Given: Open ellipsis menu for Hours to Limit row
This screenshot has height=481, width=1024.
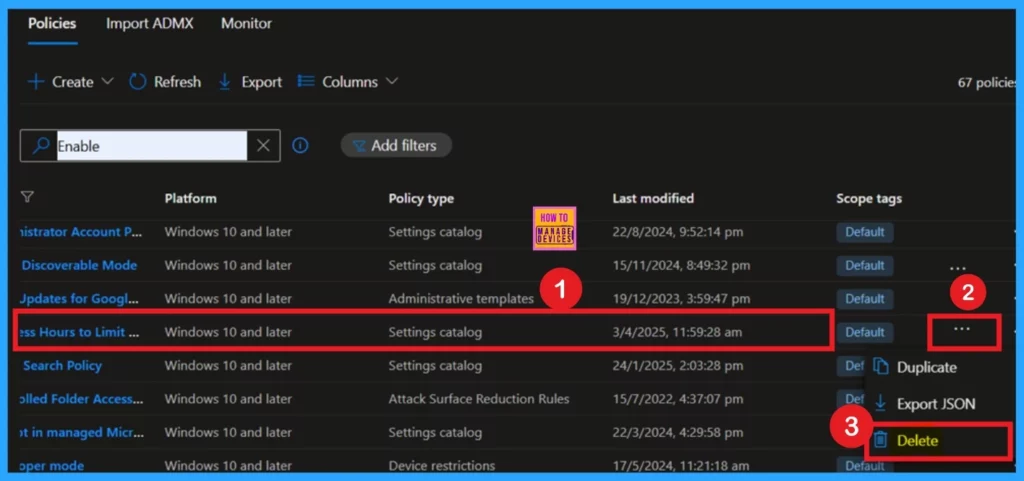Looking at the screenshot, I should (x=962, y=329).
